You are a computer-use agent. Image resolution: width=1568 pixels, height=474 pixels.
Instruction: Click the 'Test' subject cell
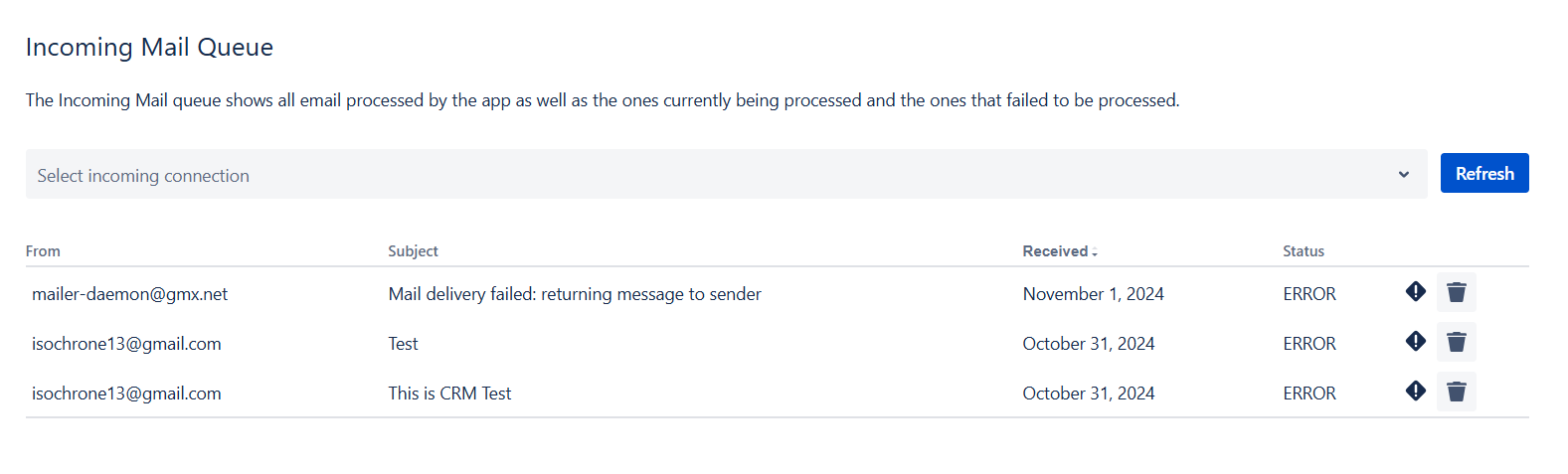(403, 344)
